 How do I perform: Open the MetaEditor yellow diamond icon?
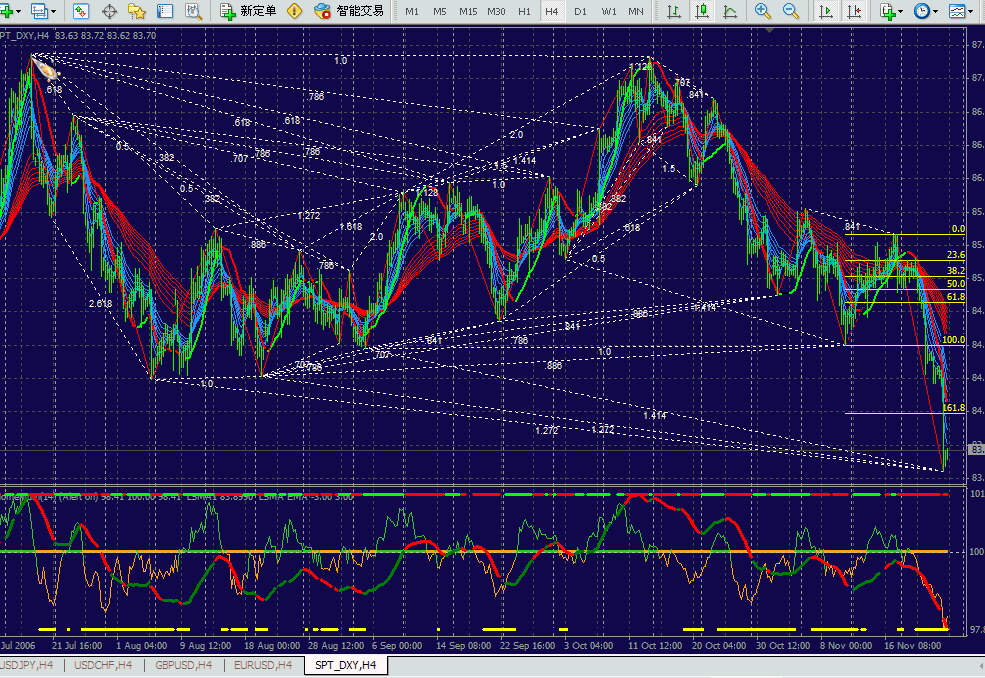[294, 12]
